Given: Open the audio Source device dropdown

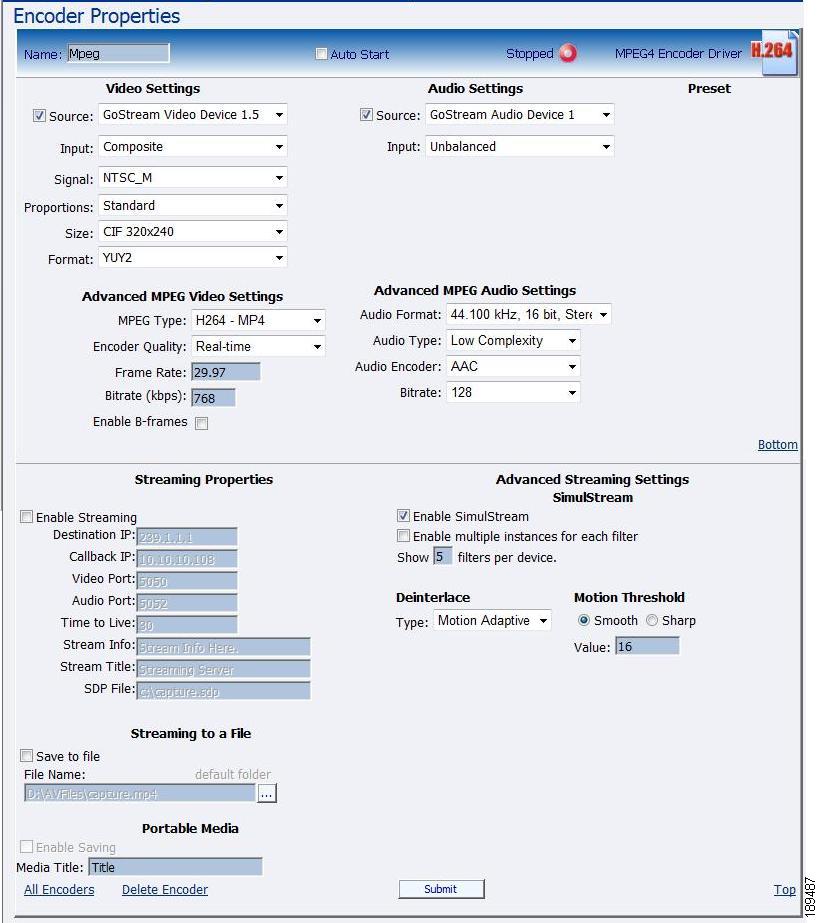Looking at the screenshot, I should [520, 115].
